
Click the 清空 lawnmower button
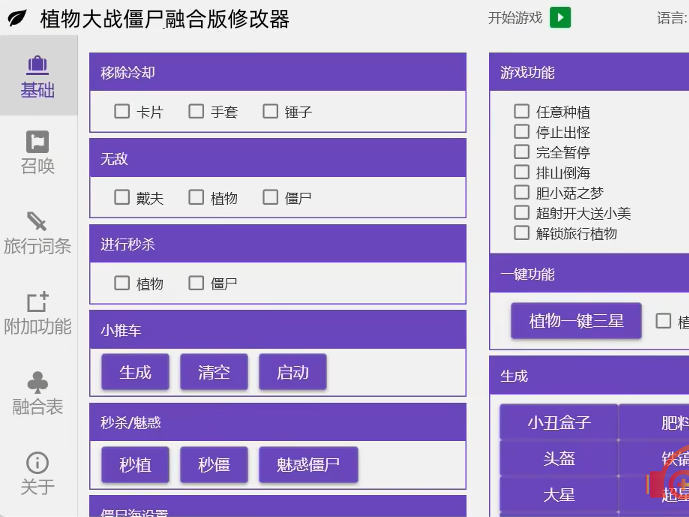(x=214, y=372)
